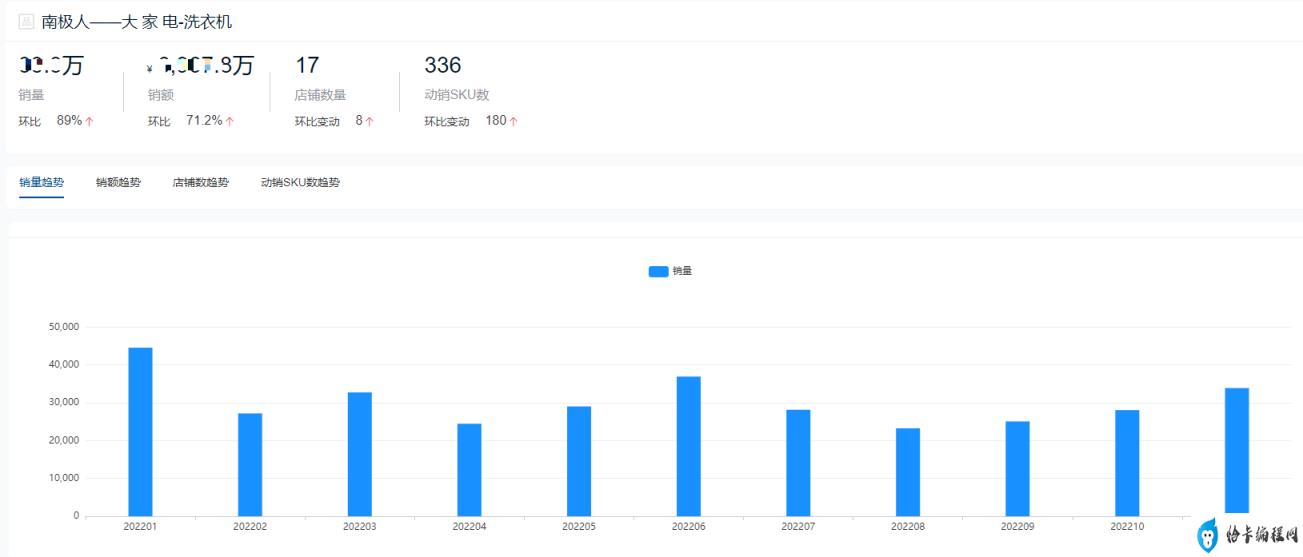Select the 202209 bar in the chart
The width and height of the screenshot is (1303, 557).
coord(1018,468)
